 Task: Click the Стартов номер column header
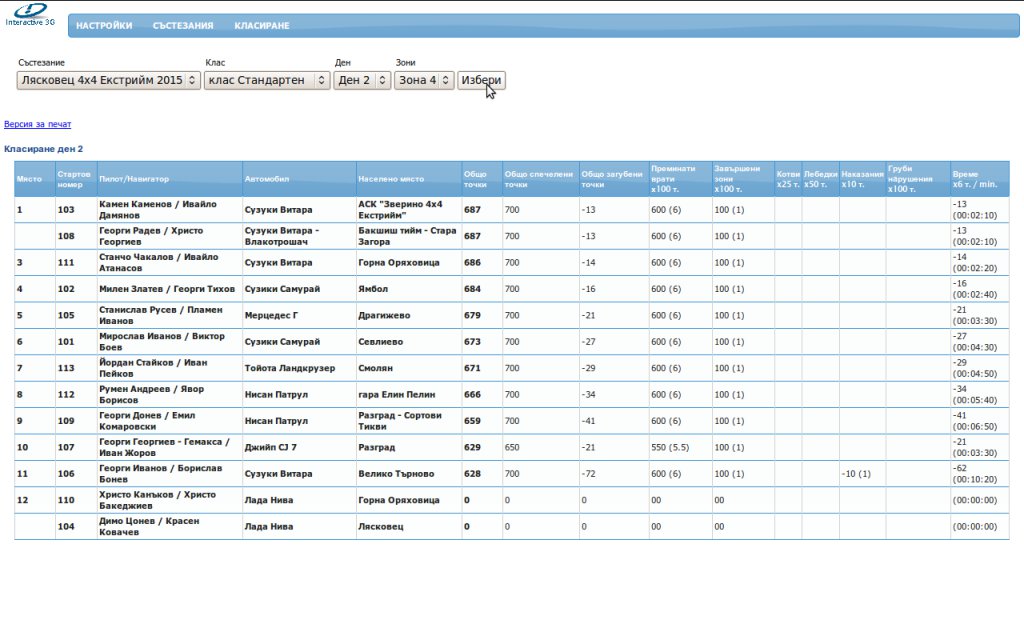[74, 180]
